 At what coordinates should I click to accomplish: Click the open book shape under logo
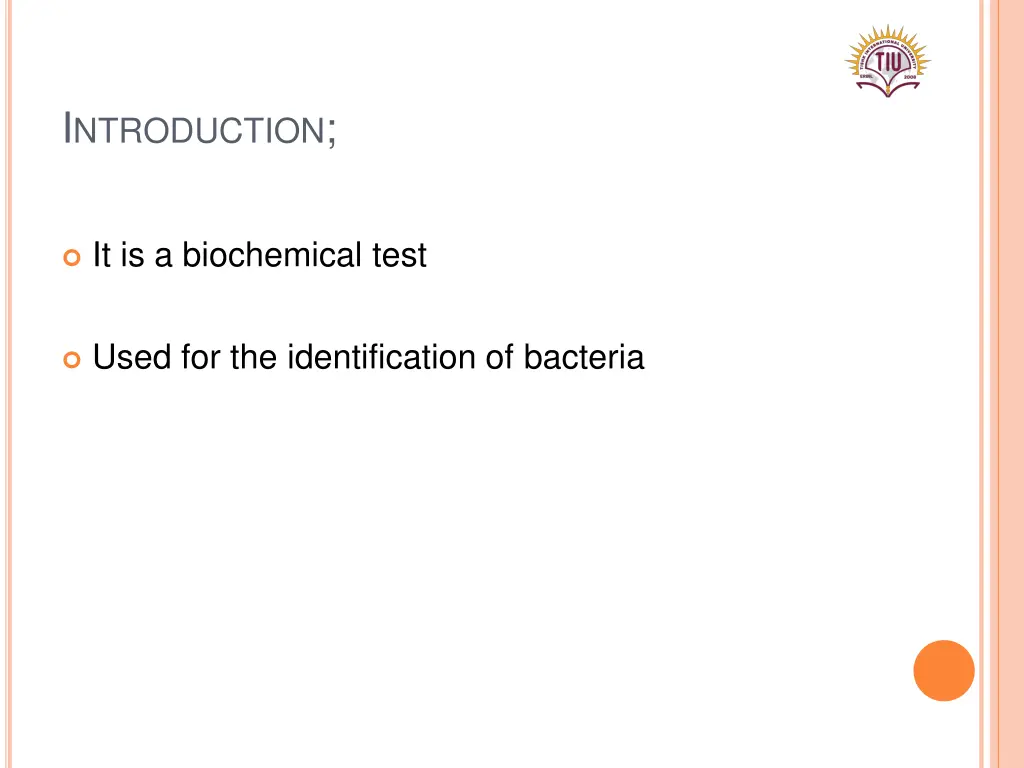[888, 85]
